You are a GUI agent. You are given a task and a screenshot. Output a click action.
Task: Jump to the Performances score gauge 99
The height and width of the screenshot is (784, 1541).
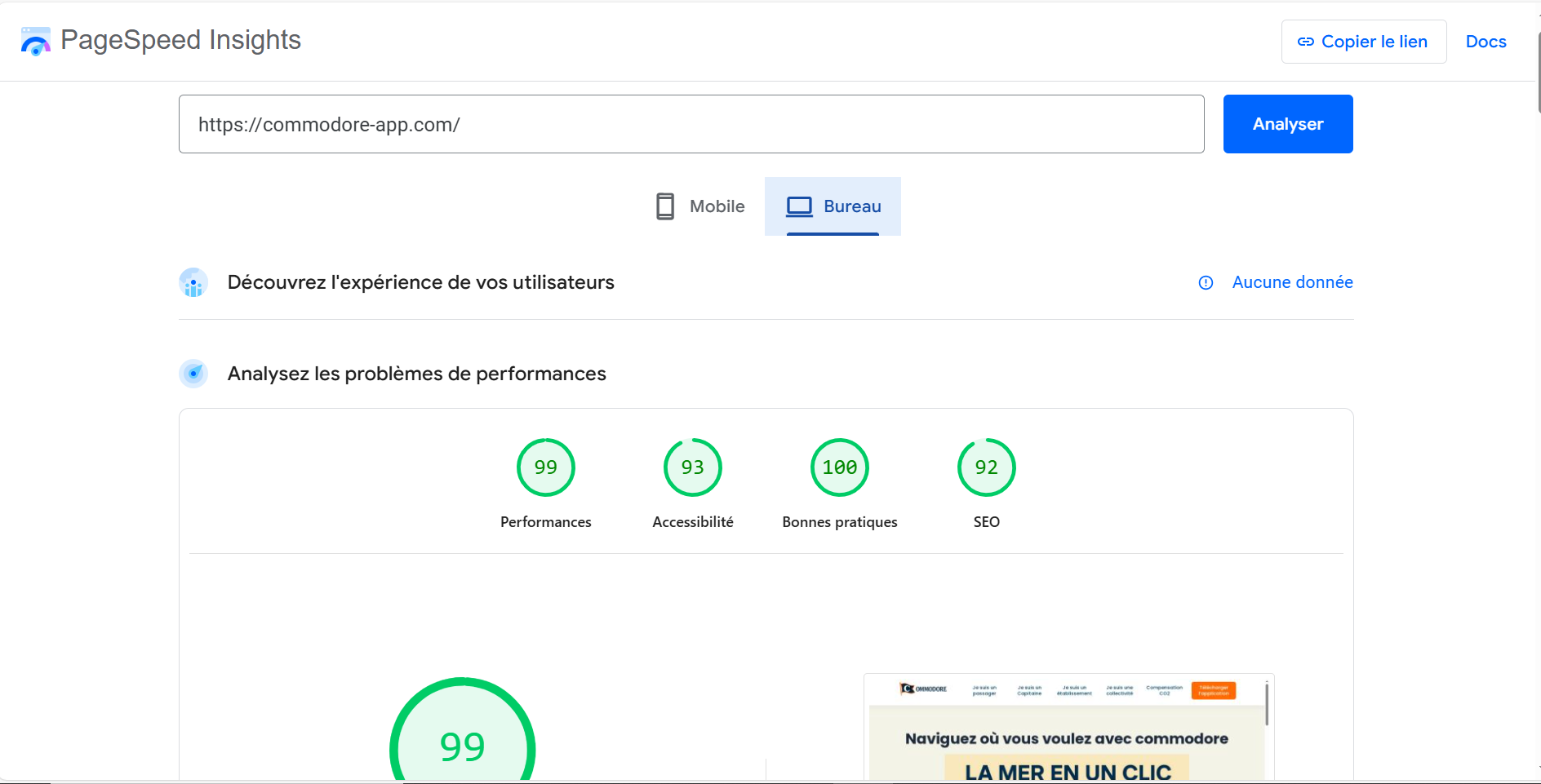click(545, 467)
